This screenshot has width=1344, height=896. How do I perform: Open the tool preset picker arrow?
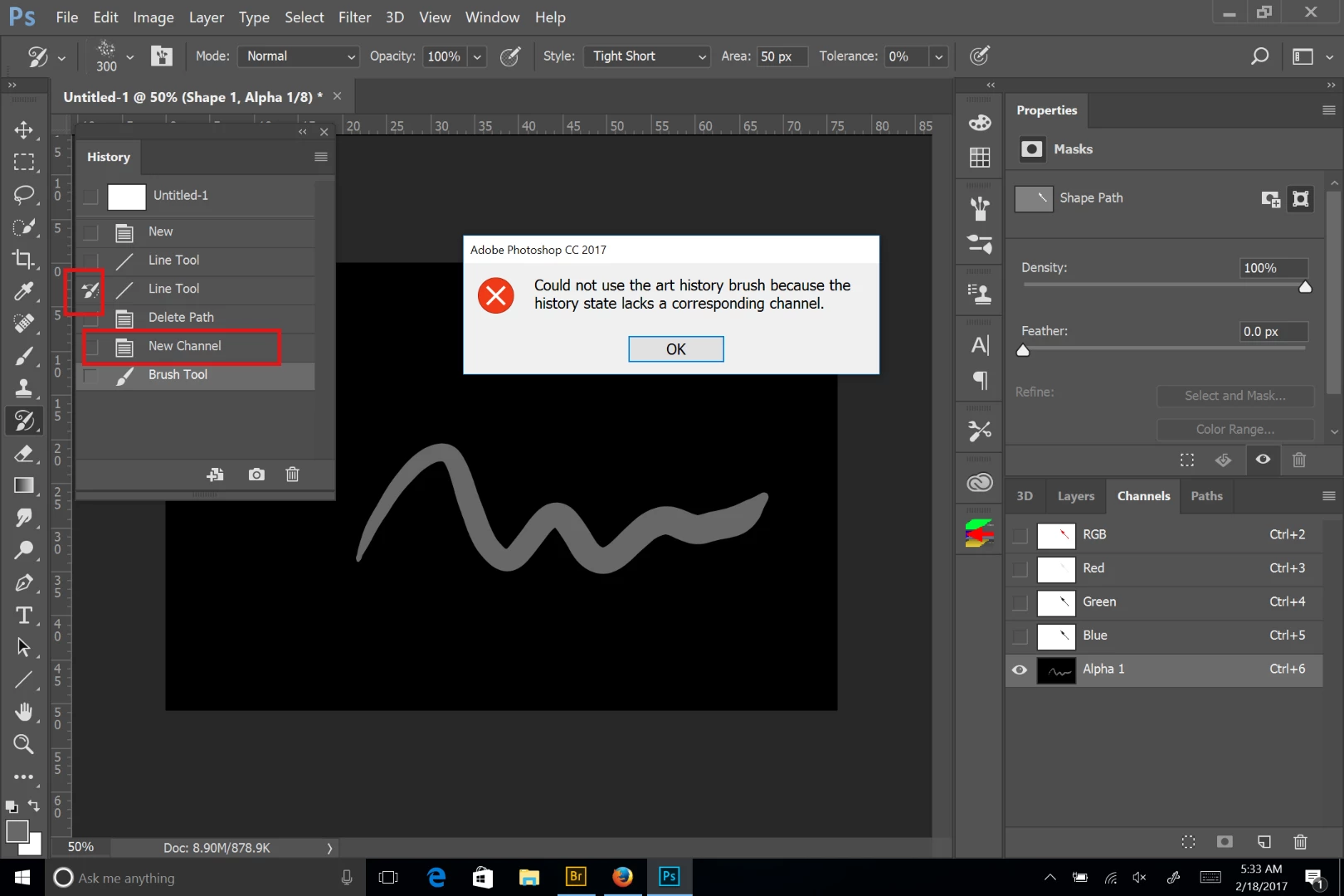tap(61, 57)
